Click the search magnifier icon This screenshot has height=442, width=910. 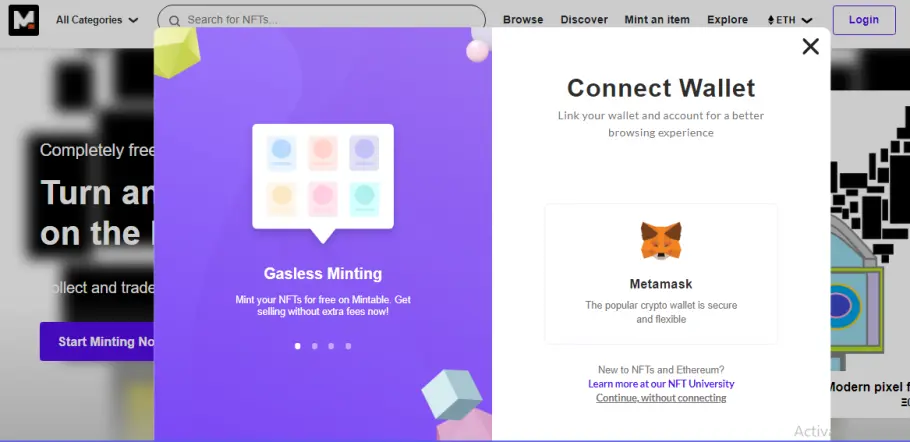(174, 21)
